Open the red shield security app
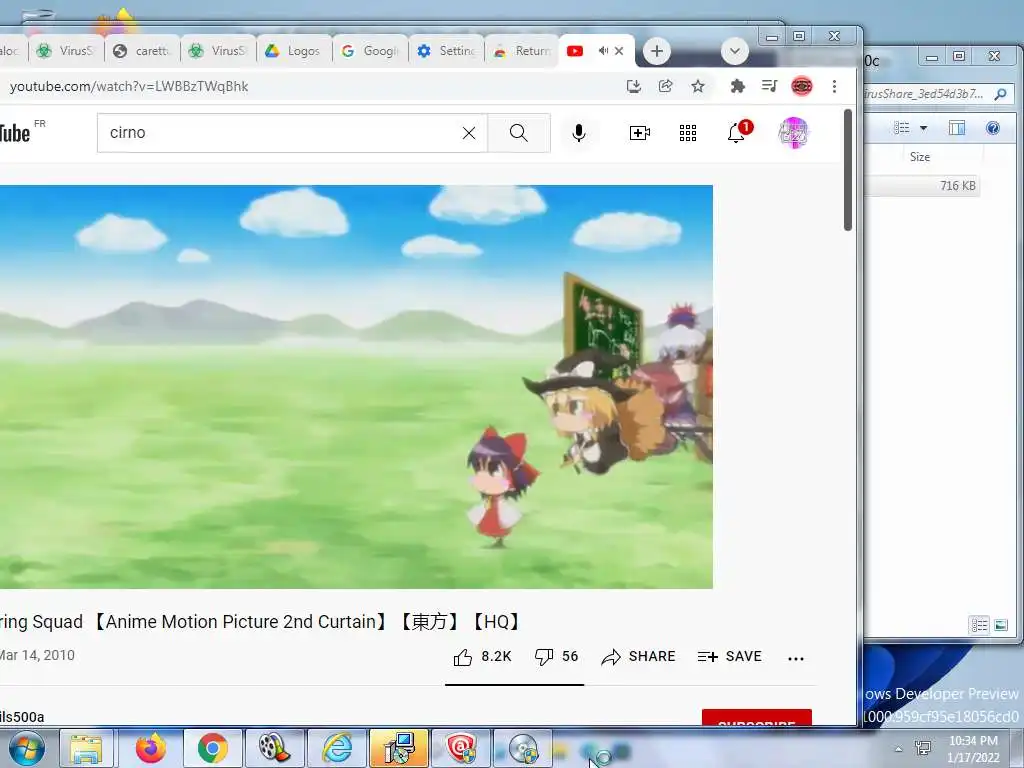This screenshot has width=1024, height=768. 460,748
